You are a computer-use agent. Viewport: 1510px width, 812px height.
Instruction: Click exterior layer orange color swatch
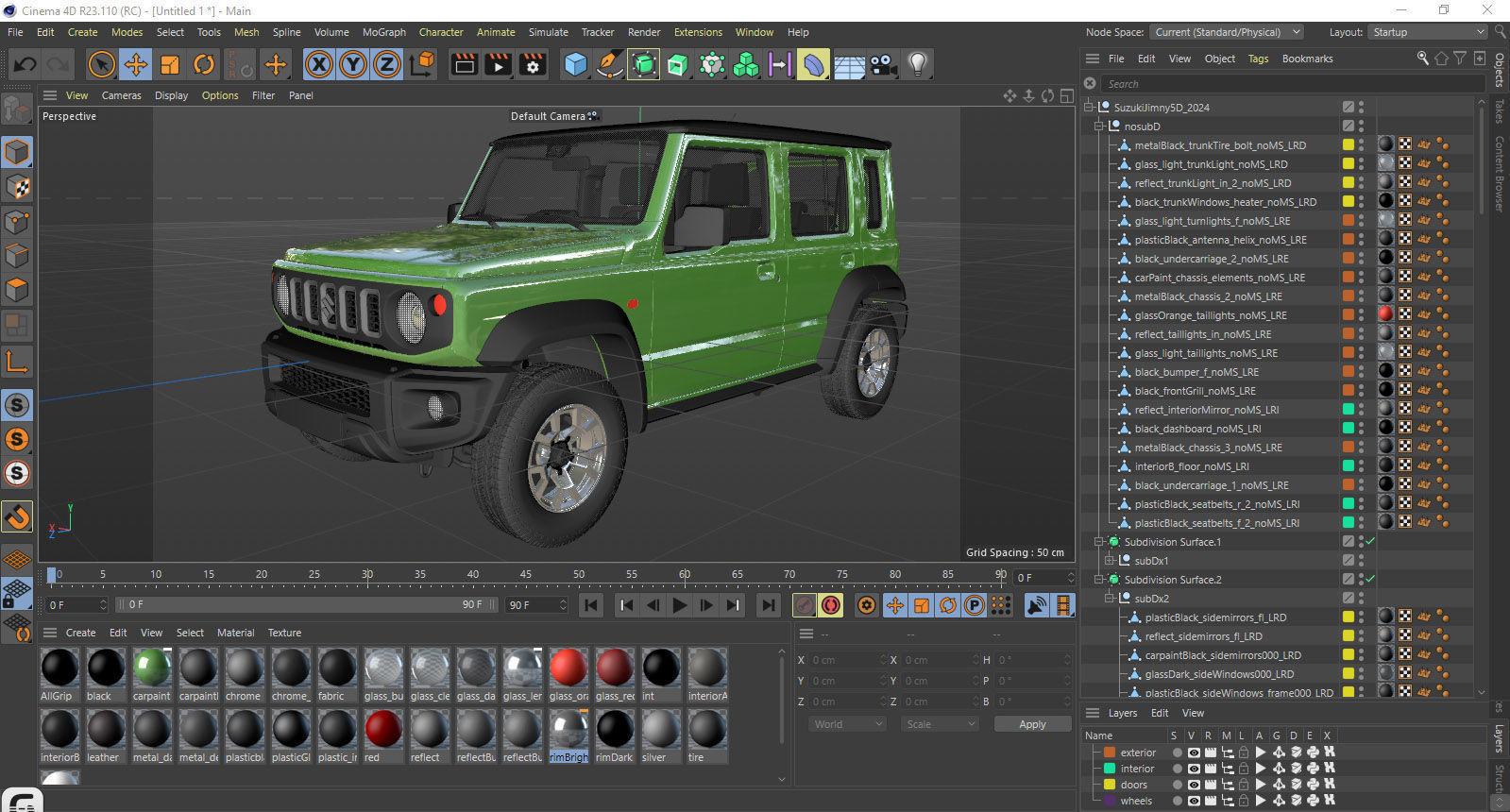[1110, 753]
